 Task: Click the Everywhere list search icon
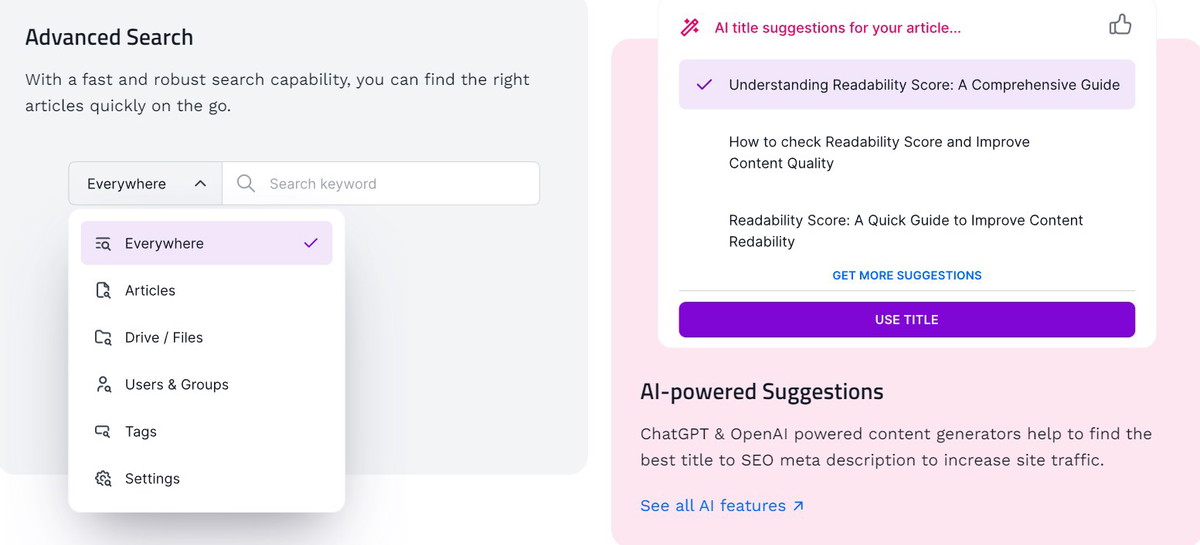point(103,244)
